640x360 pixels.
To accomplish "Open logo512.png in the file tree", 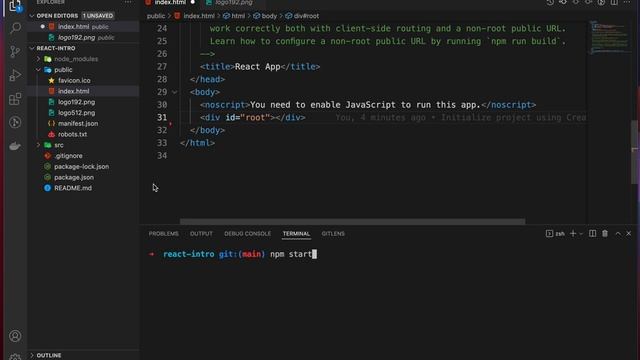I will (x=76, y=113).
